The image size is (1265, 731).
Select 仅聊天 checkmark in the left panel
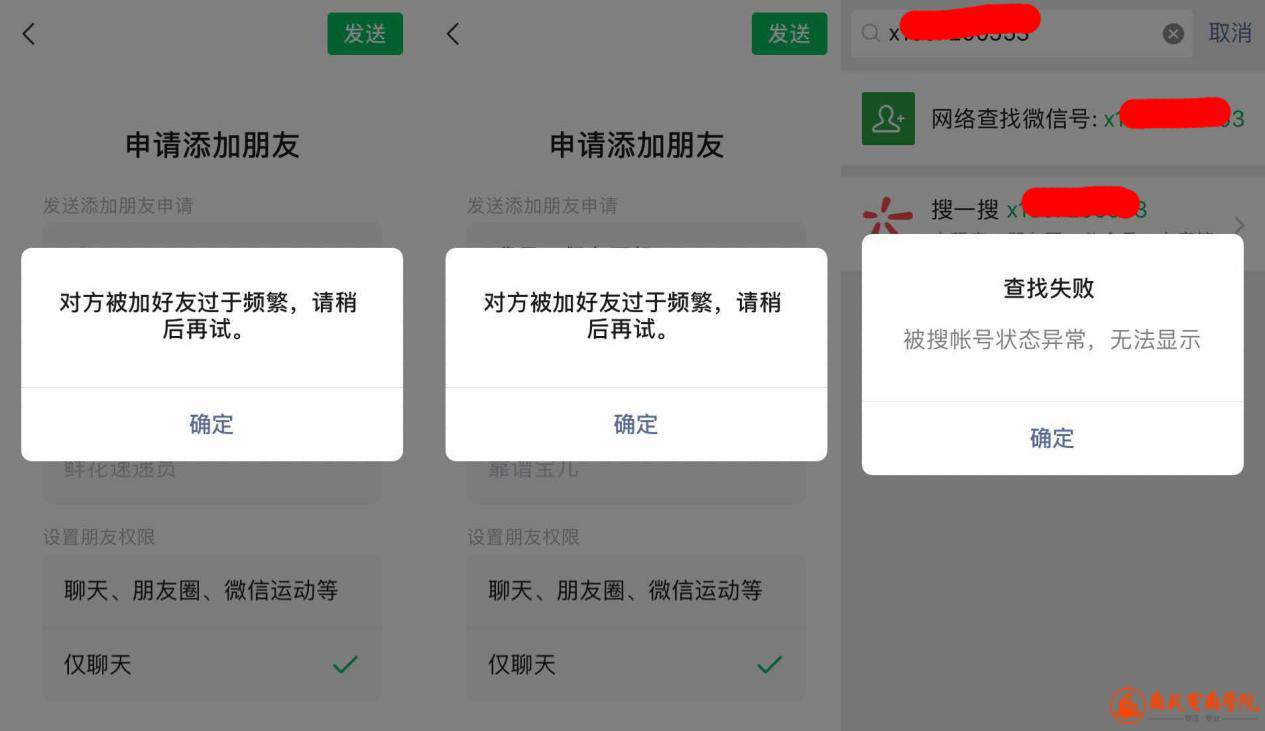345,664
